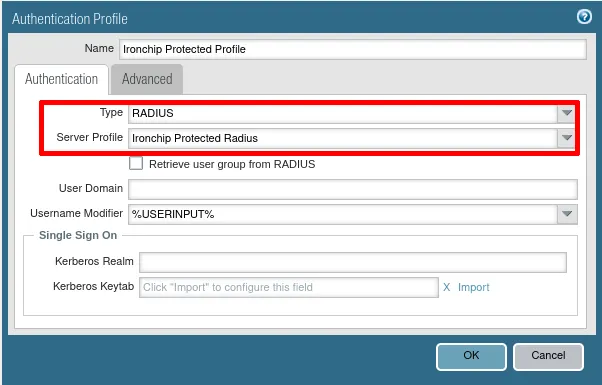
Task: Expand the Server Profile dropdown arrow
Action: pyautogui.click(x=567, y=138)
